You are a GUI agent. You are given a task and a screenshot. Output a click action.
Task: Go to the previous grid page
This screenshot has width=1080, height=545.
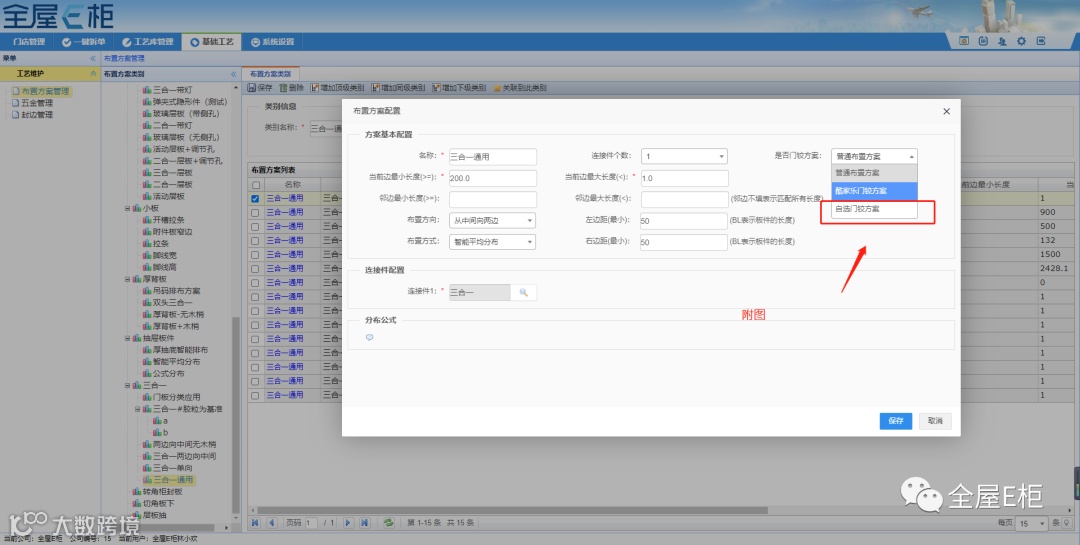click(271, 523)
